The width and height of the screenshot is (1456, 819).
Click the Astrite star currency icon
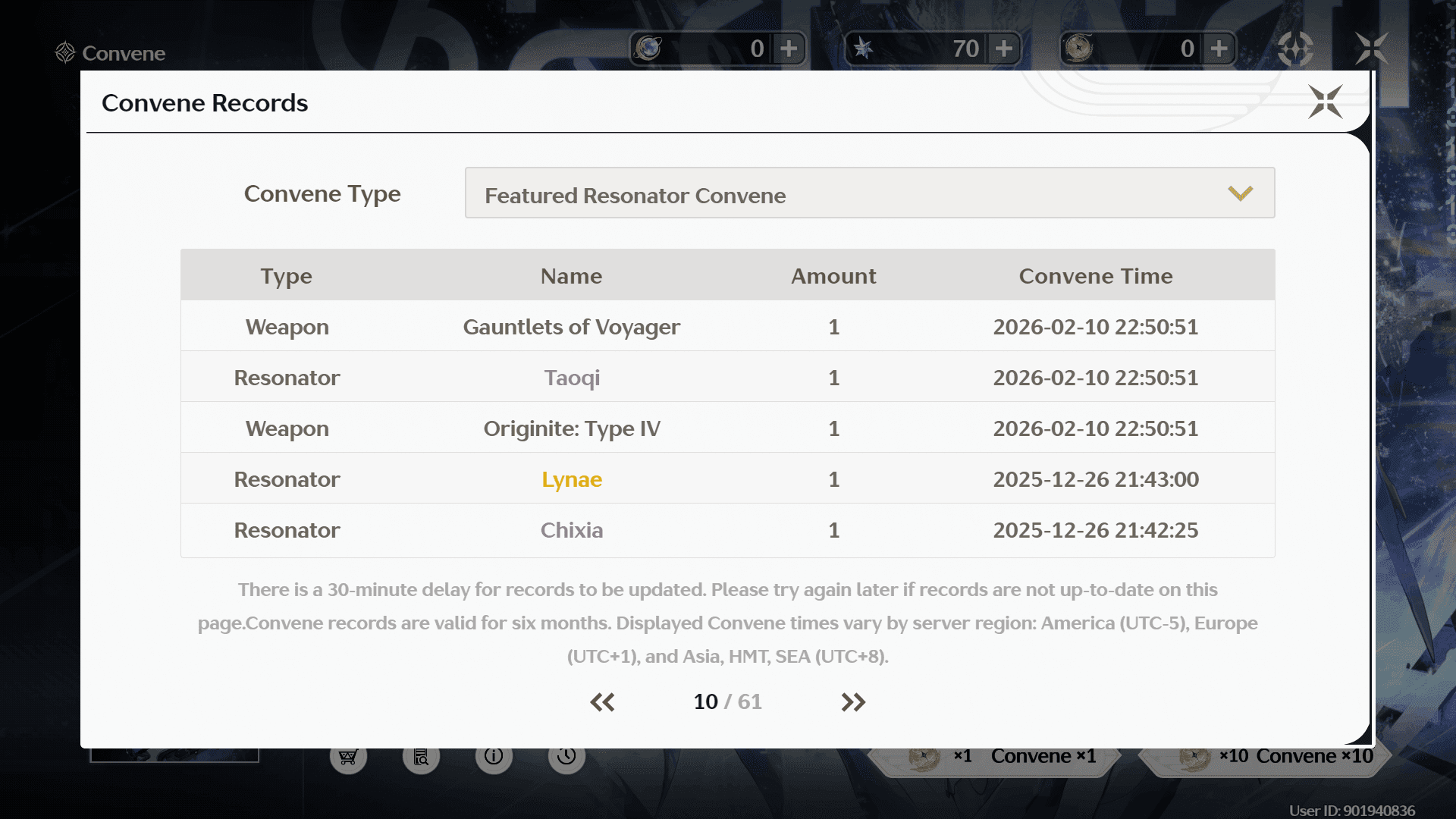863,49
